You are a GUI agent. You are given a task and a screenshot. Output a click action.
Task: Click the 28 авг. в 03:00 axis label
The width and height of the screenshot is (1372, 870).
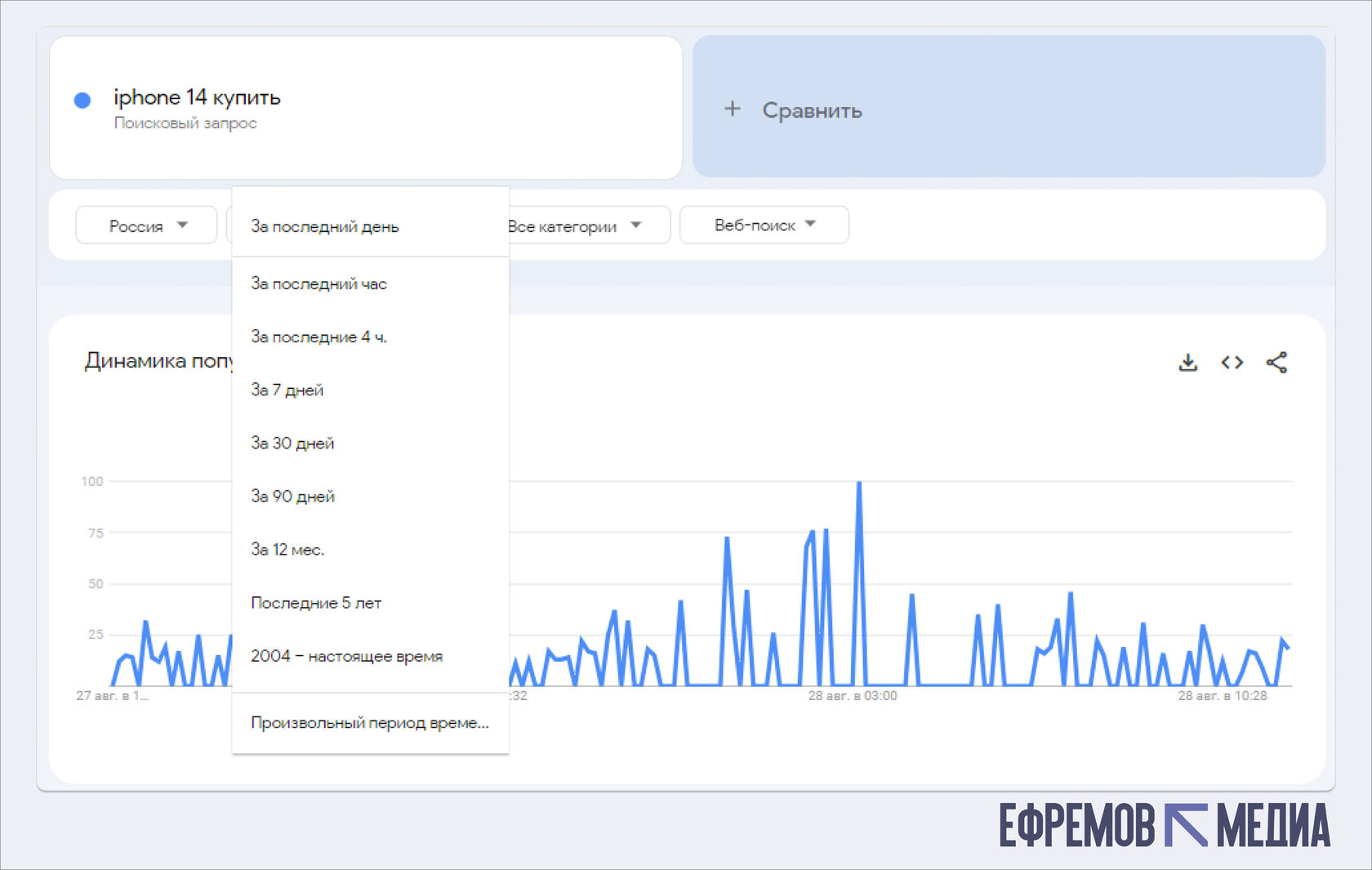tap(853, 696)
